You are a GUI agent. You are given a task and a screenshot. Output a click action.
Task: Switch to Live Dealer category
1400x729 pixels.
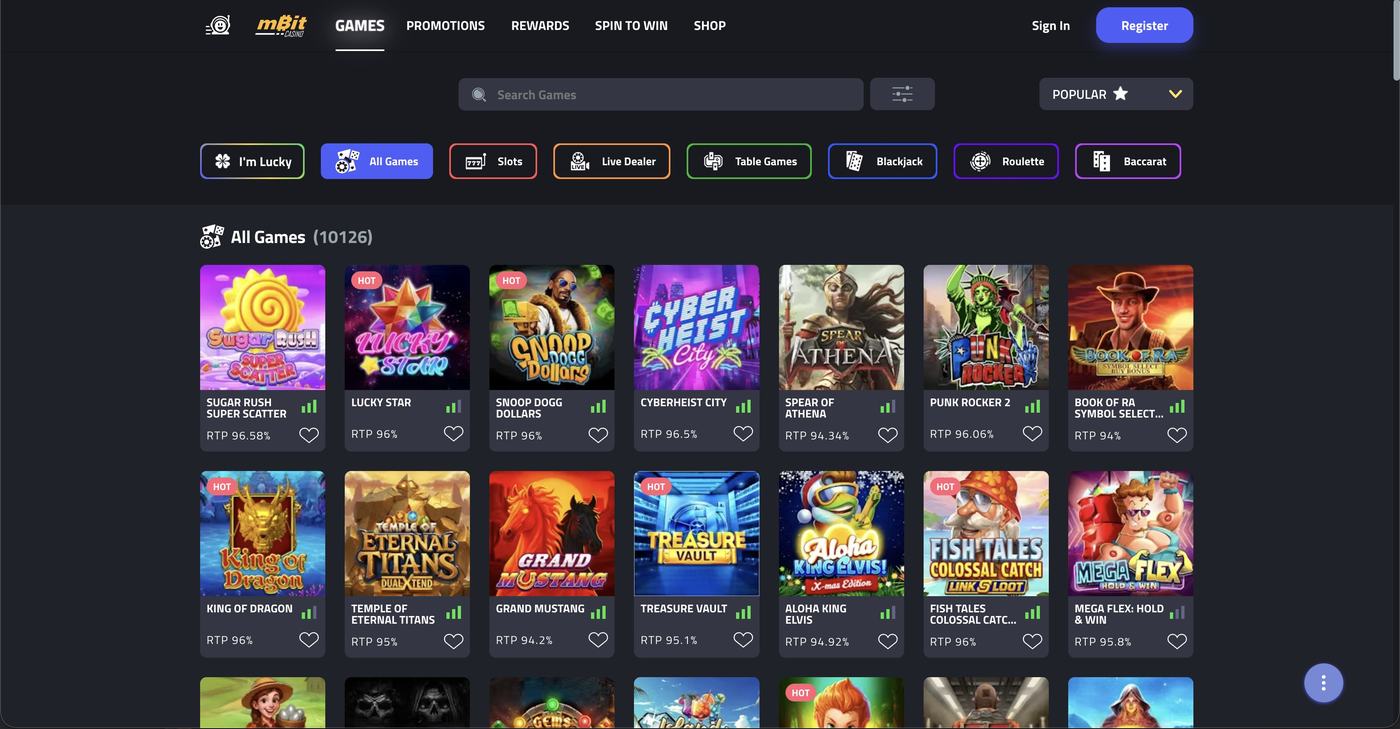[x=612, y=161]
